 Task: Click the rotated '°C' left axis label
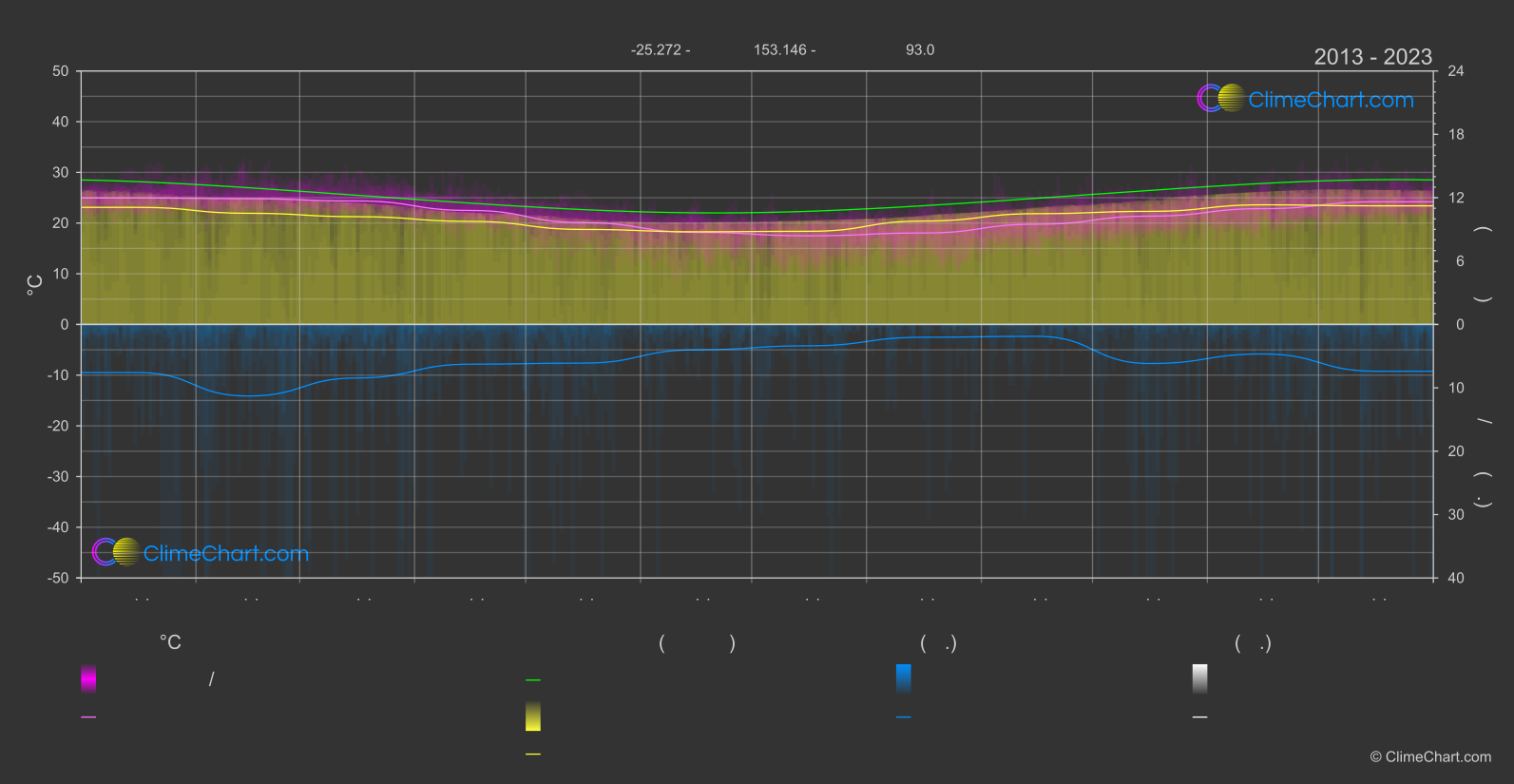click(35, 285)
